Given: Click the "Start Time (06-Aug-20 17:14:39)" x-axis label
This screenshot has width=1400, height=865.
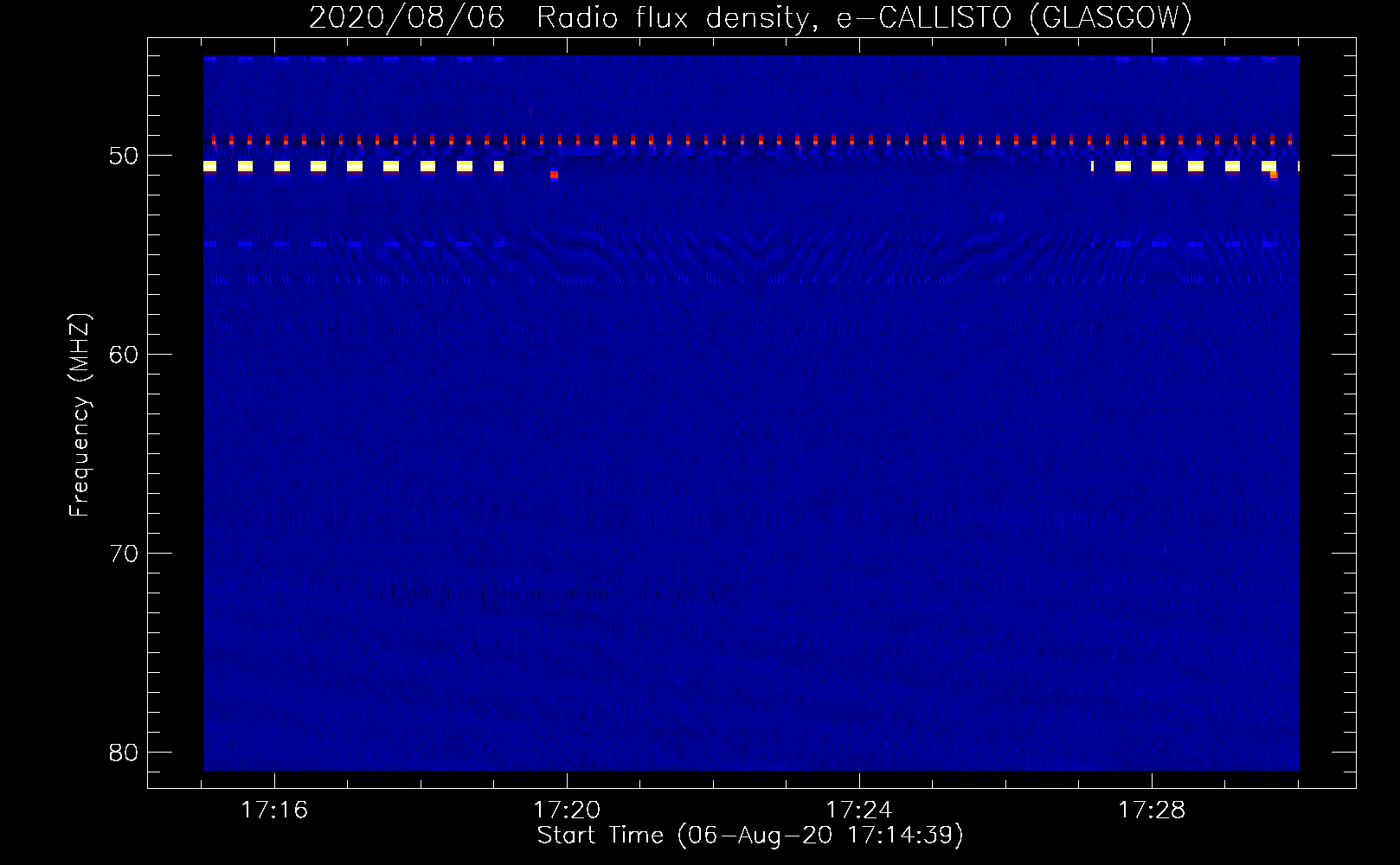Looking at the screenshot, I should point(750,836).
